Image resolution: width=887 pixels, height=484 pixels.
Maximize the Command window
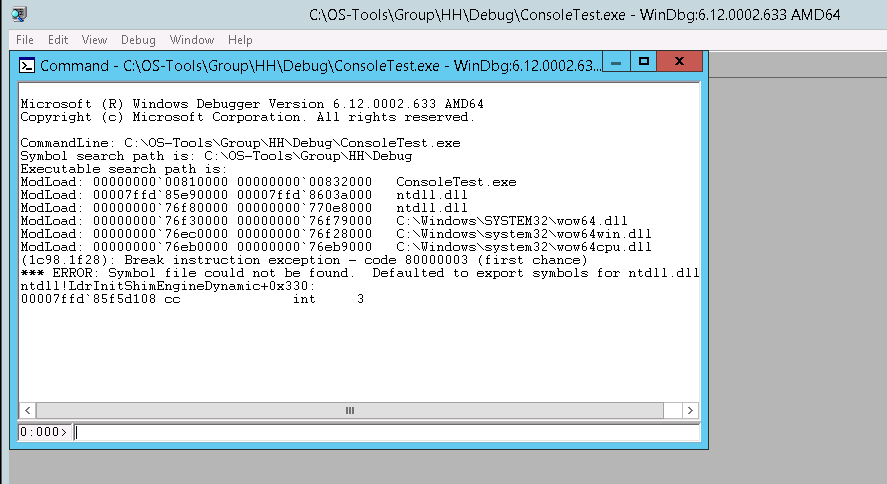(643, 62)
